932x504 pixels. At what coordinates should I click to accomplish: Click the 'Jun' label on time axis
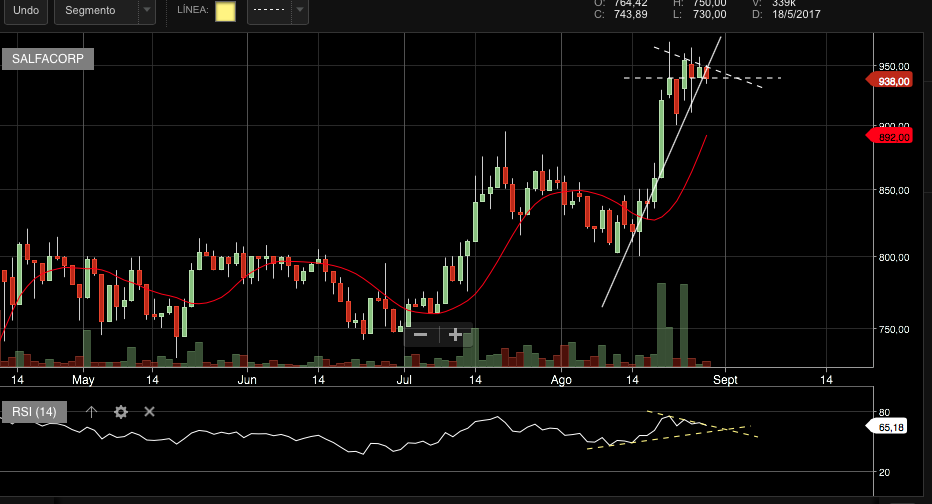tap(247, 381)
